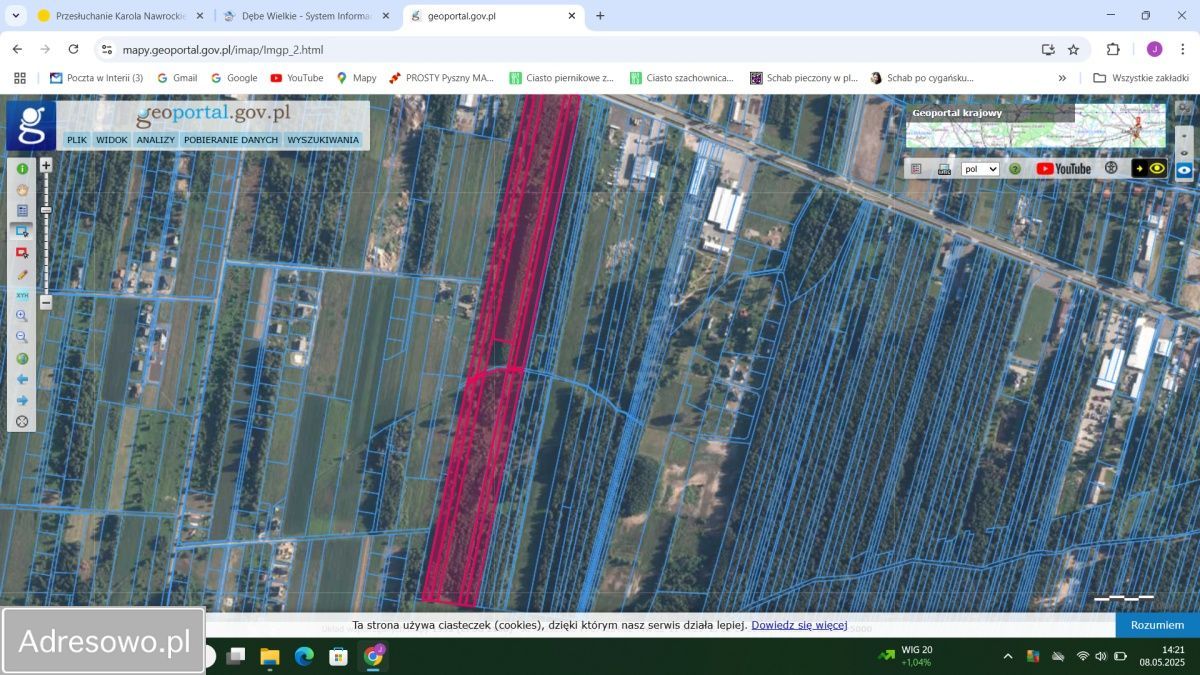Adjust the map zoom slider handle
The height and width of the screenshot is (675, 1200).
point(46,210)
